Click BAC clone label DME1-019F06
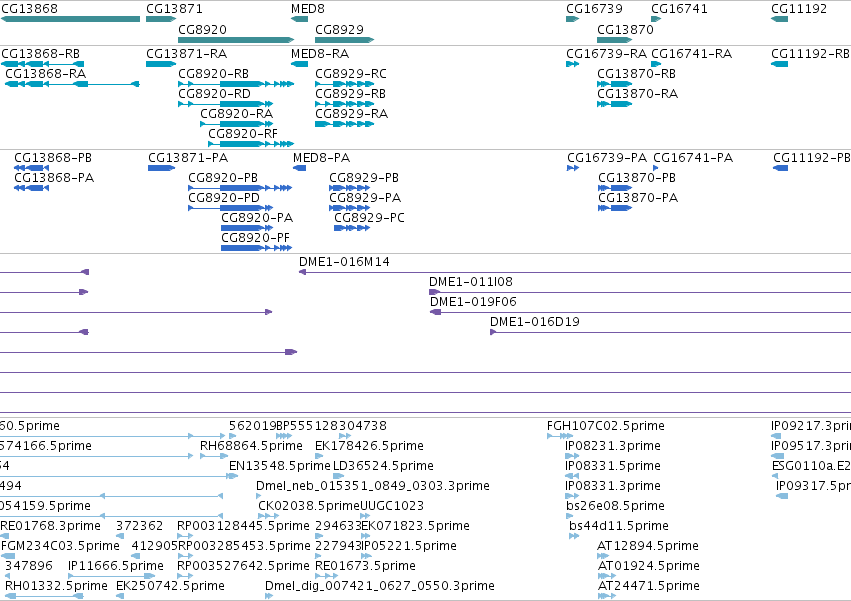851x601 pixels. (x=473, y=302)
